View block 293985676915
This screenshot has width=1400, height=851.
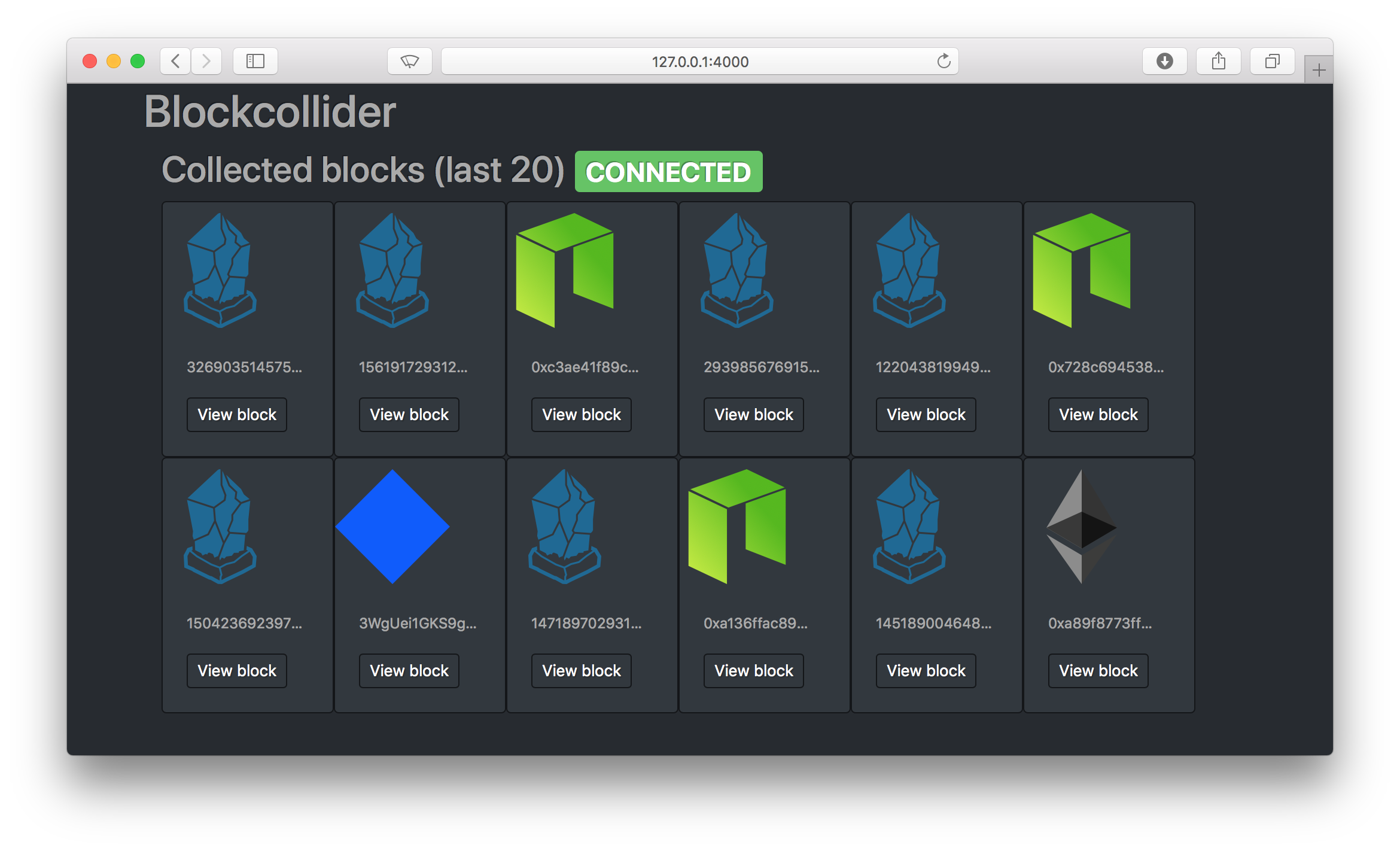click(753, 415)
